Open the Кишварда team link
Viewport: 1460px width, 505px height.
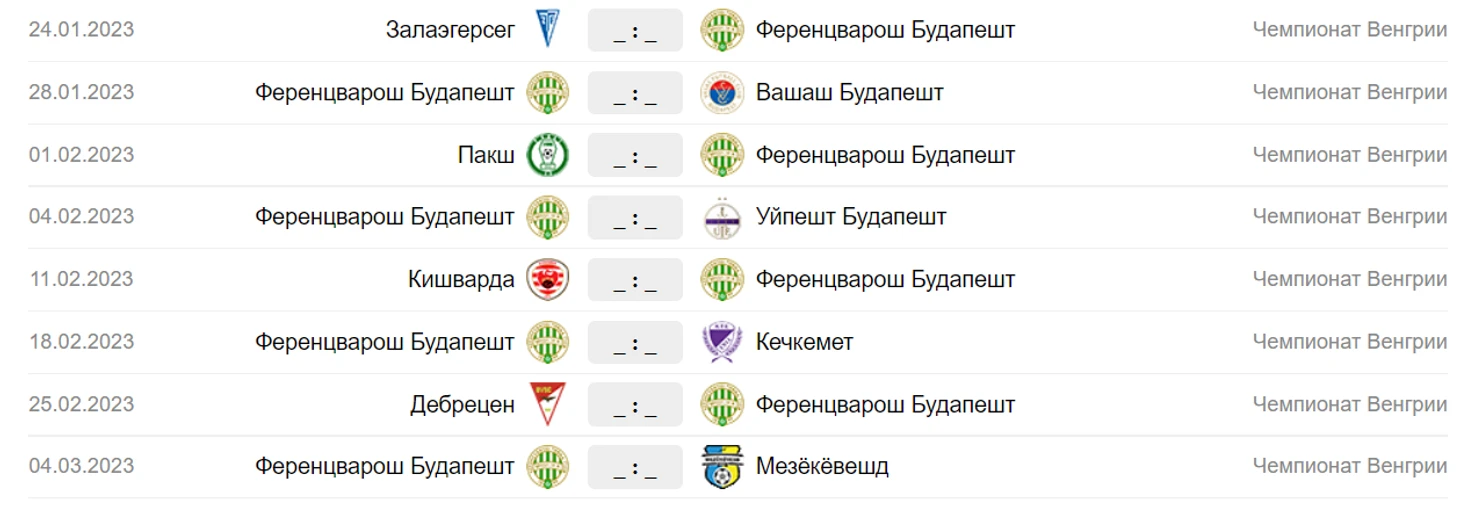pos(461,280)
